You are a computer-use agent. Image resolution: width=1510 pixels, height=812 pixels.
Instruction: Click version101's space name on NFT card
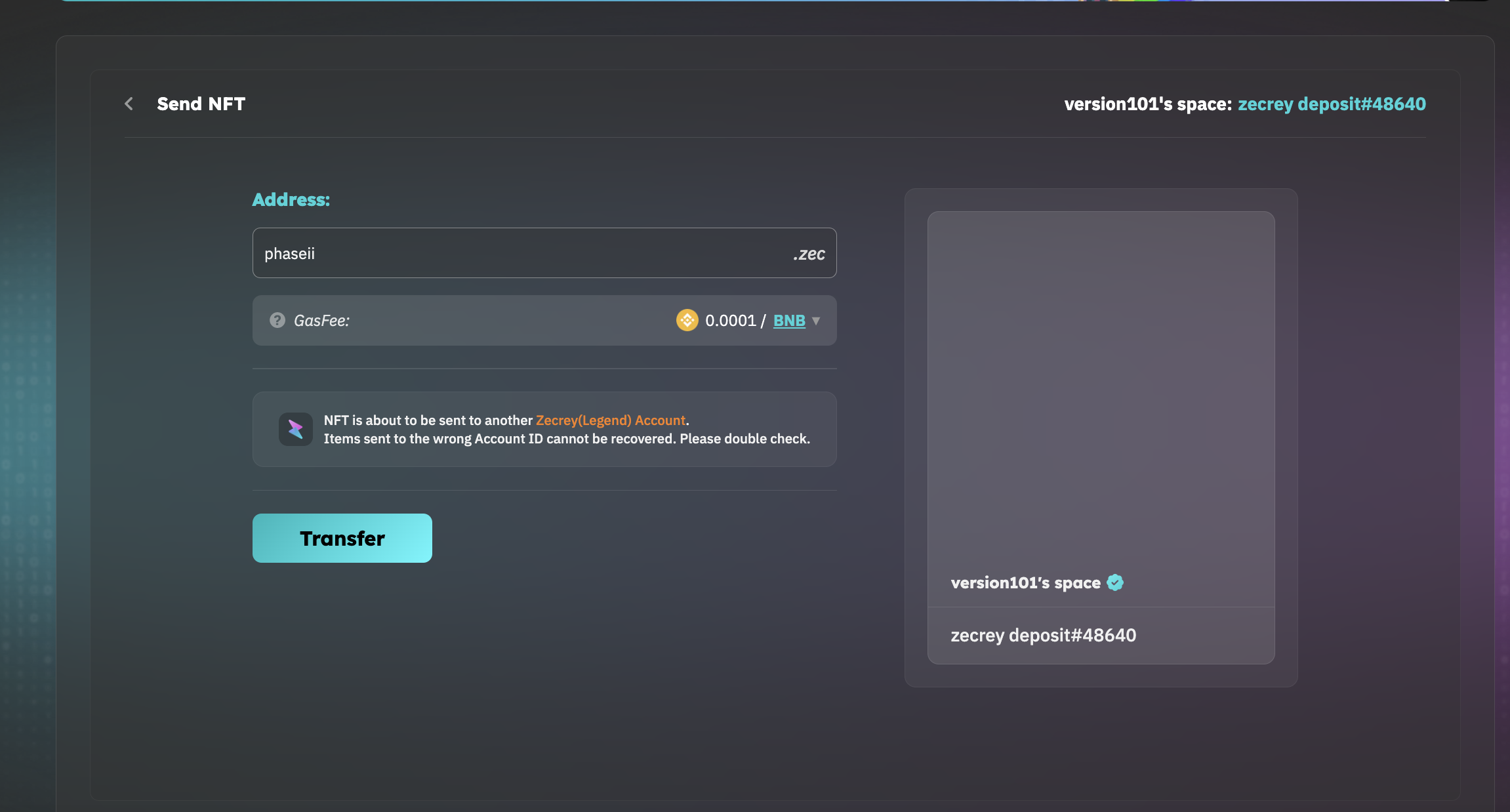1025,582
